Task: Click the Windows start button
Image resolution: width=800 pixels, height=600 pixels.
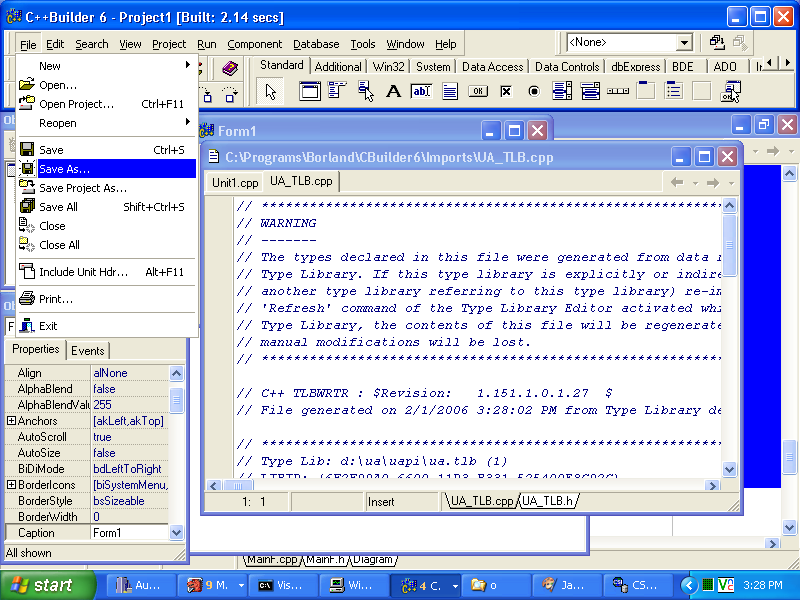Action: pyautogui.click(x=47, y=585)
